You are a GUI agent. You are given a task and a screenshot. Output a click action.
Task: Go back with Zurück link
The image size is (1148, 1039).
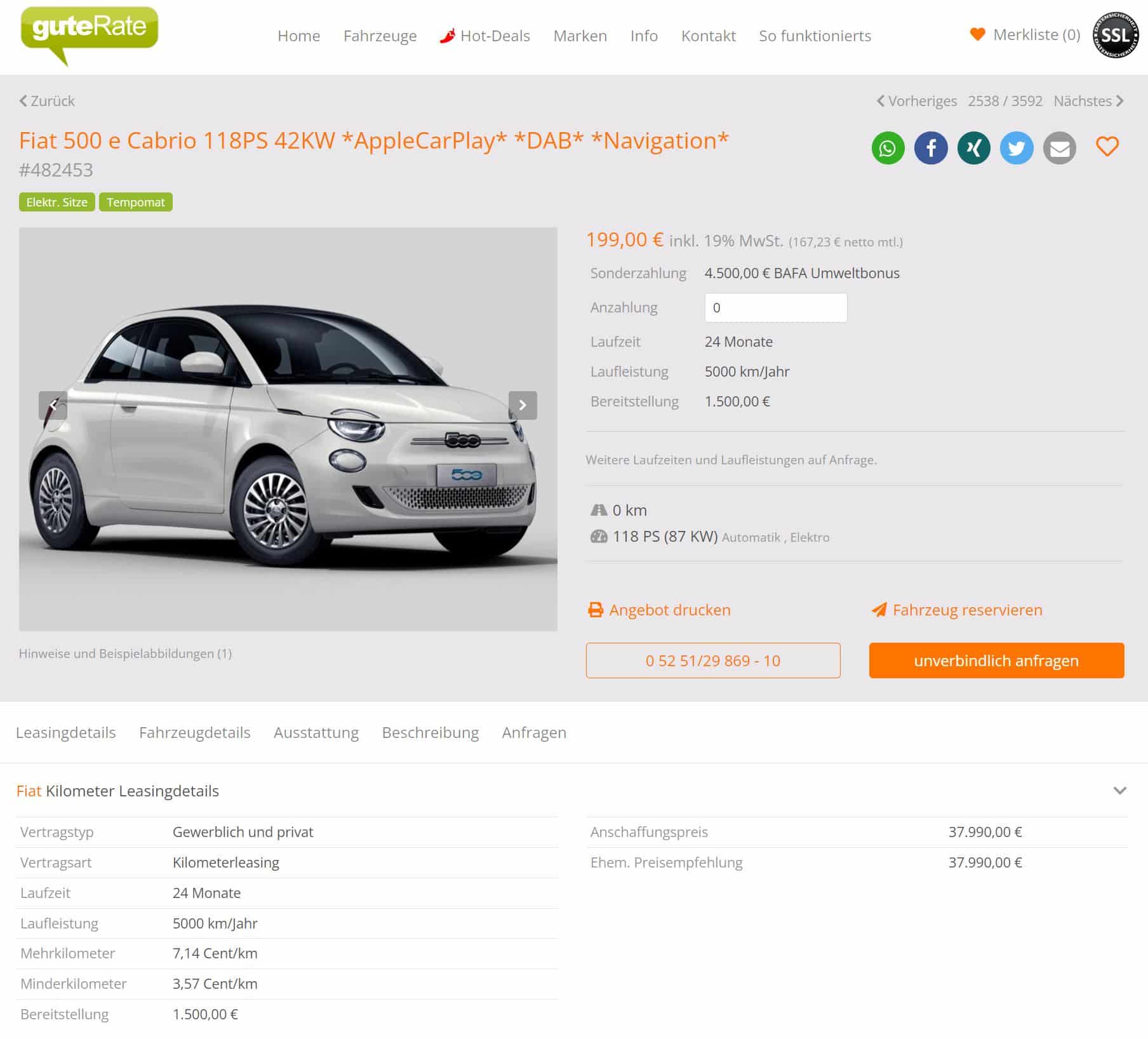47,101
